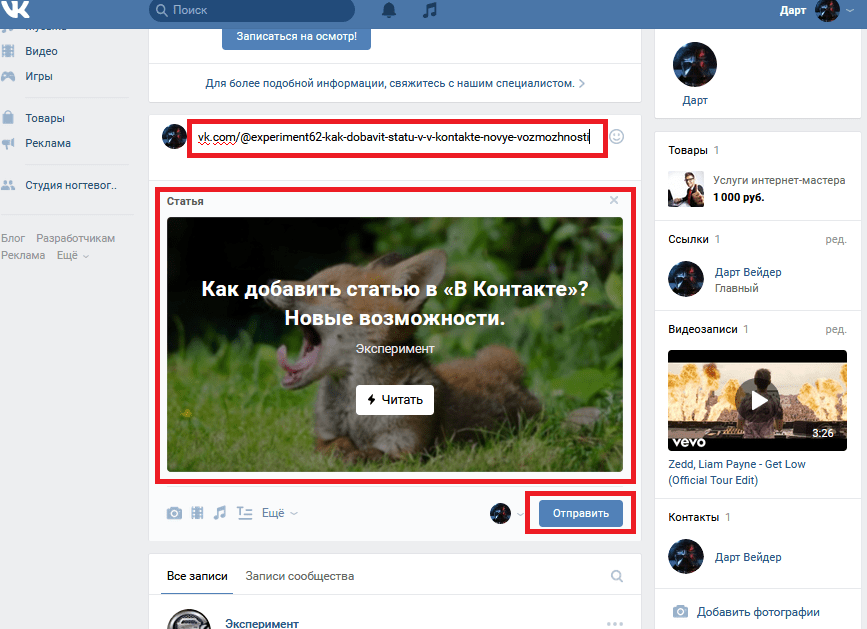Open Видео in the left sidebar
The height and width of the screenshot is (629, 867).
[x=41, y=51]
